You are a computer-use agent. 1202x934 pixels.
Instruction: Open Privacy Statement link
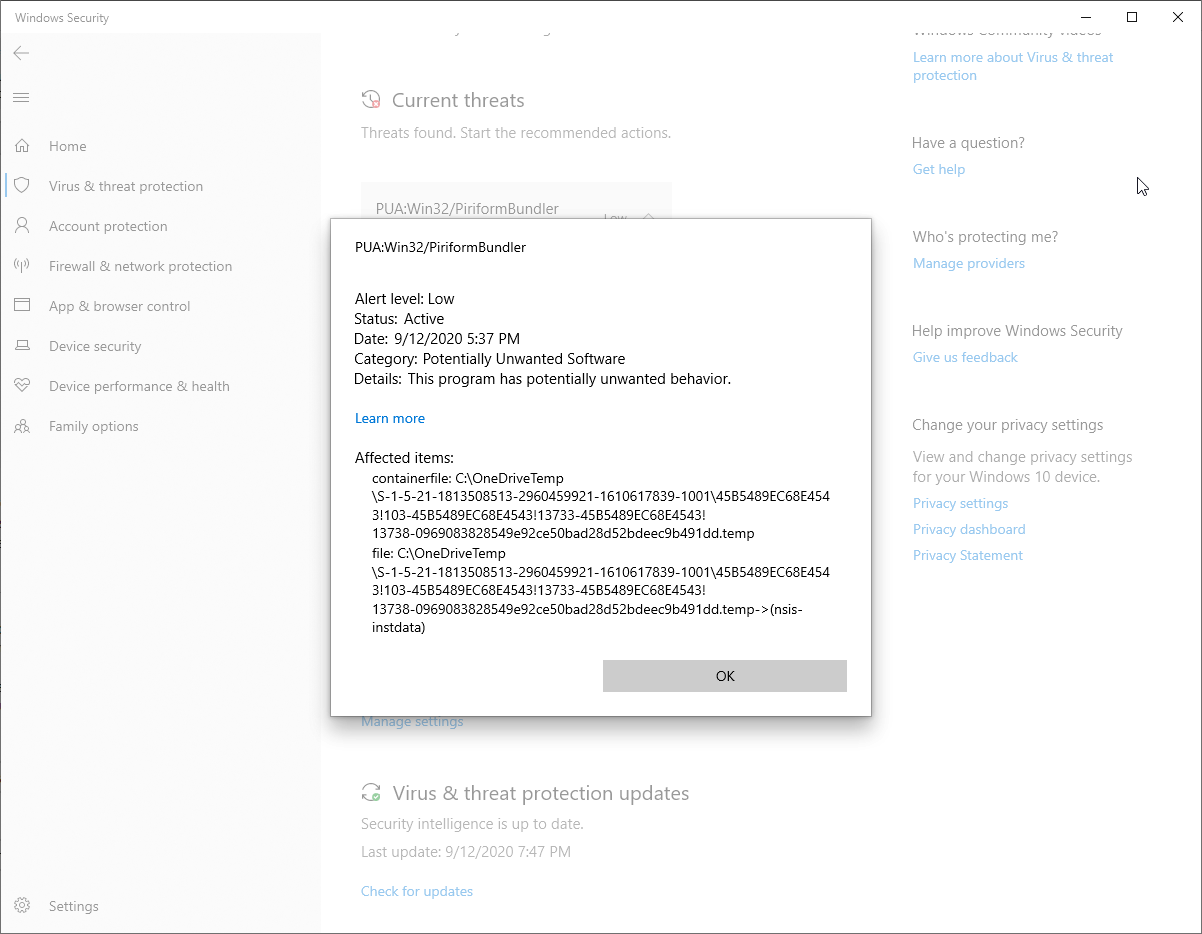(x=968, y=555)
